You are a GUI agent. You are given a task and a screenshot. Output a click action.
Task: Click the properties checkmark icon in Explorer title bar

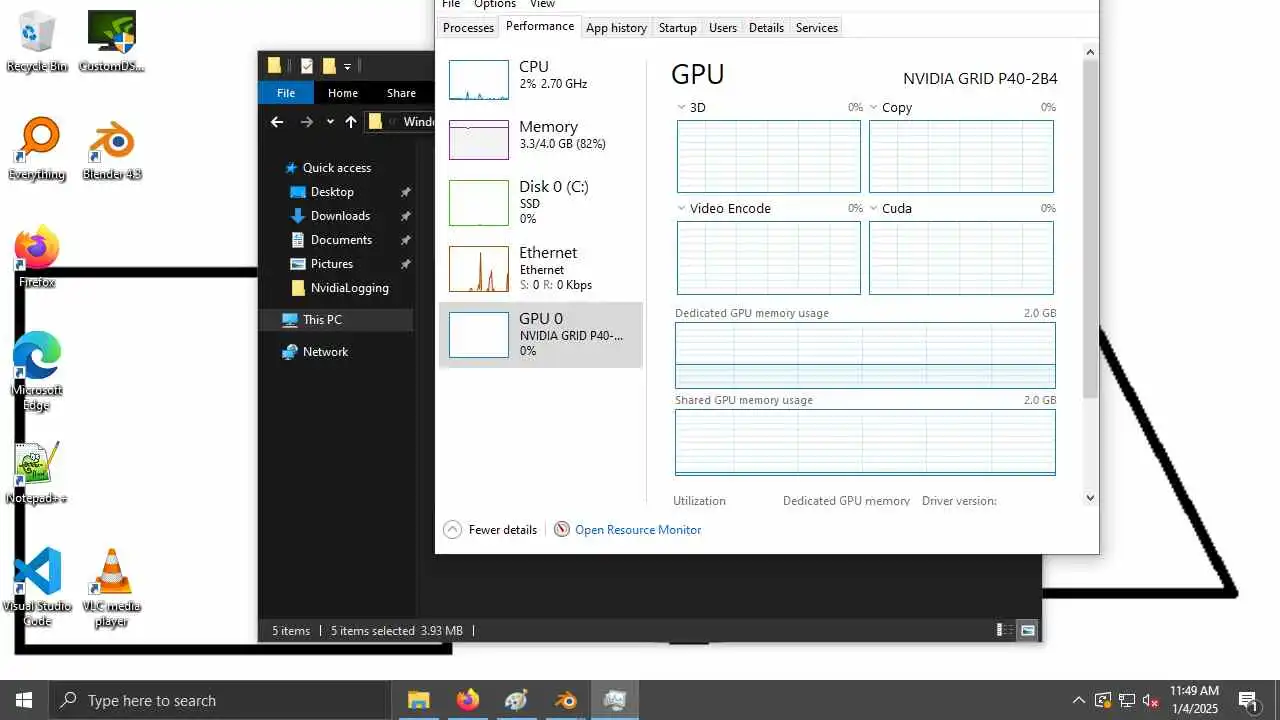(x=306, y=66)
